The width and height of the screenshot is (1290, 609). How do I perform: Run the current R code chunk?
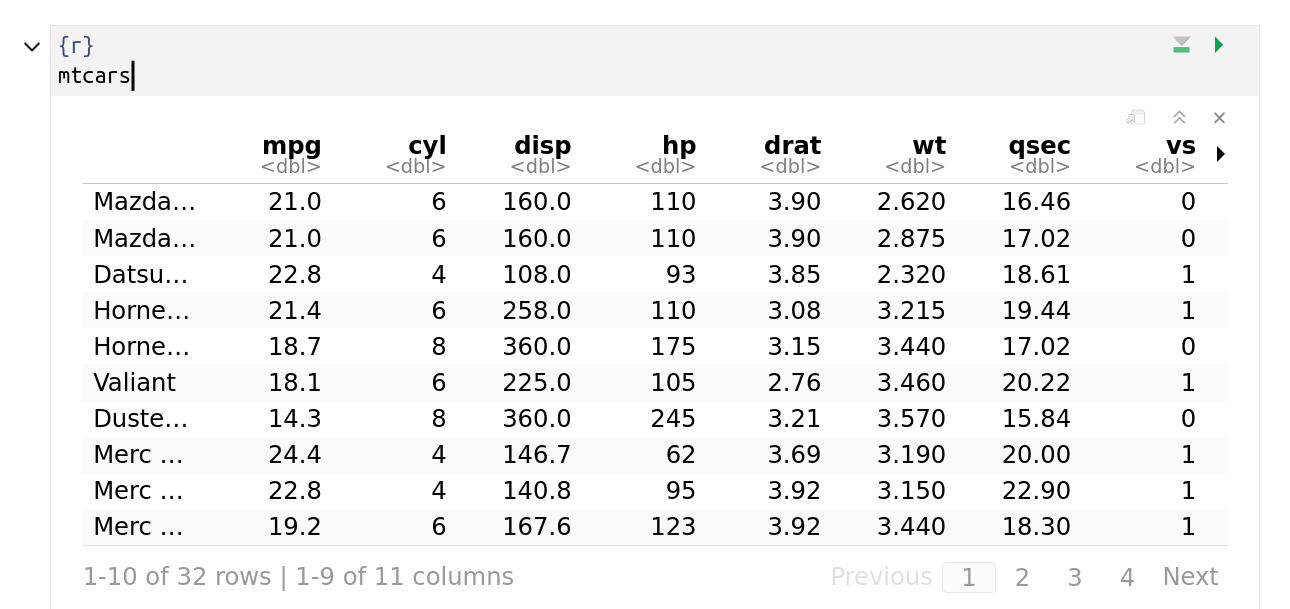click(x=1218, y=45)
